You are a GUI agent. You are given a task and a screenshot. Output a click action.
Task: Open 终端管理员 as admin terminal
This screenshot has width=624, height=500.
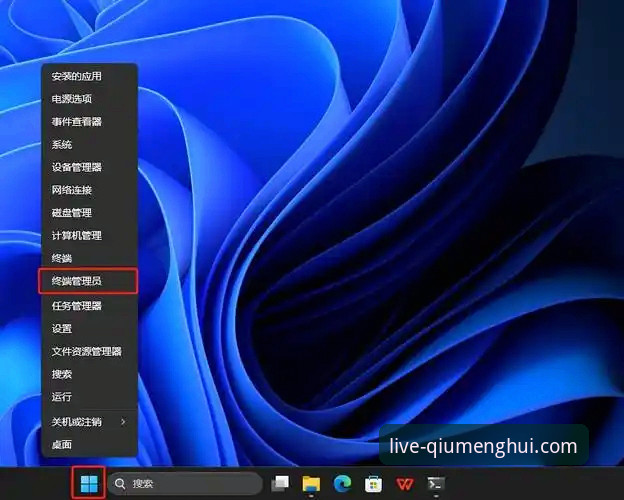point(88,281)
